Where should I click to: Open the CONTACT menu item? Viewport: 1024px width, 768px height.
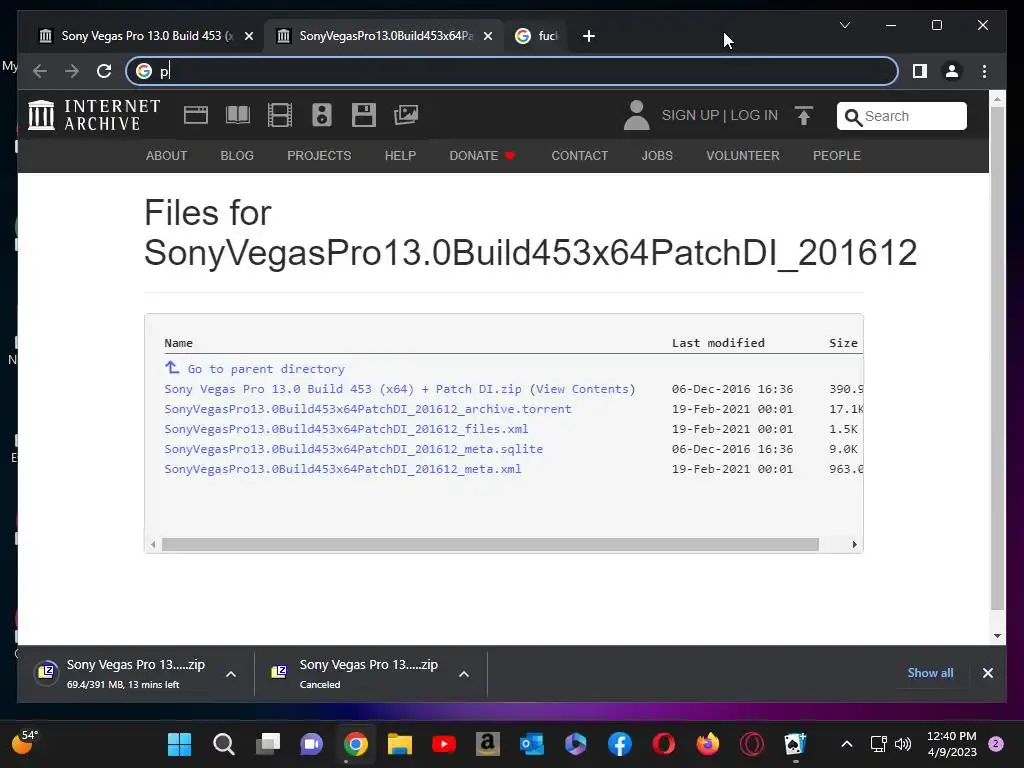point(579,155)
